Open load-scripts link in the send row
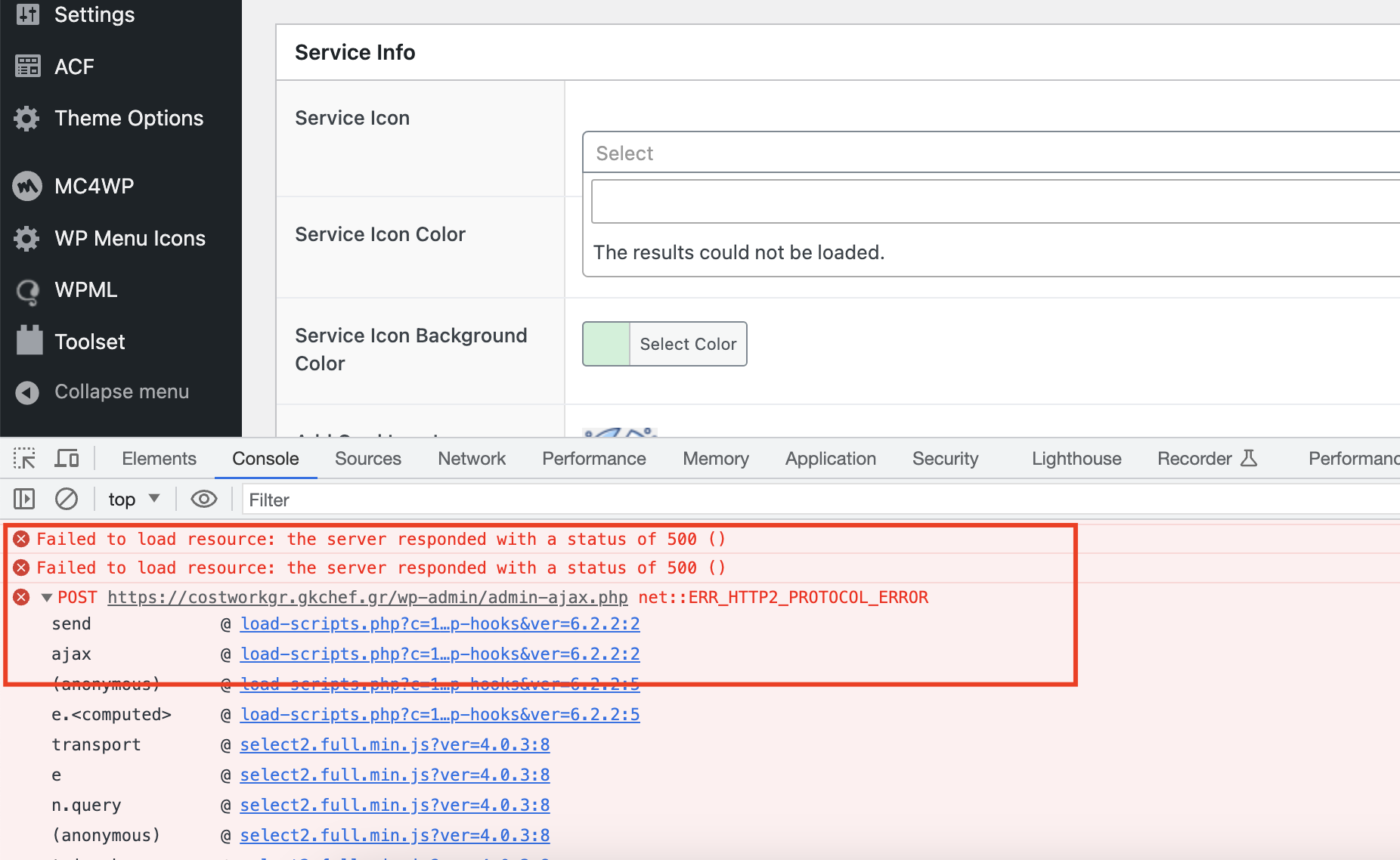This screenshot has width=1400, height=860. [x=440, y=623]
